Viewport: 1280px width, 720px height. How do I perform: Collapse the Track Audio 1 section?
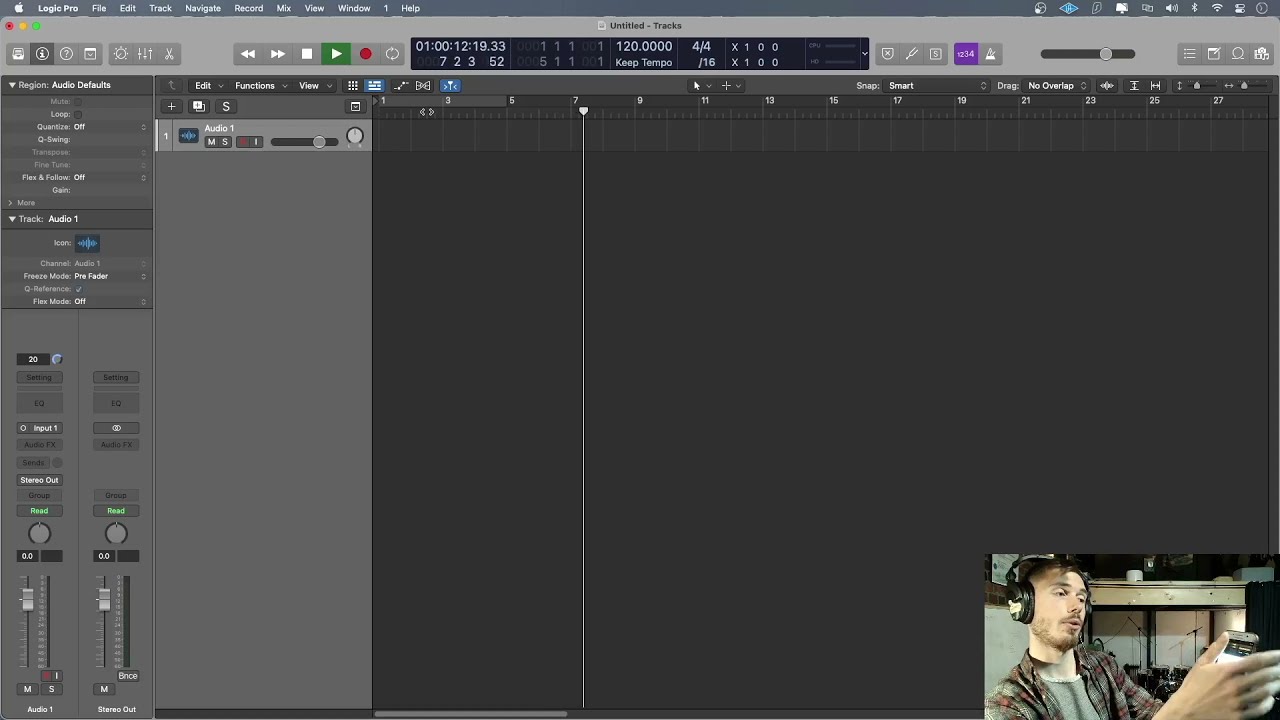pyautogui.click(x=12, y=219)
